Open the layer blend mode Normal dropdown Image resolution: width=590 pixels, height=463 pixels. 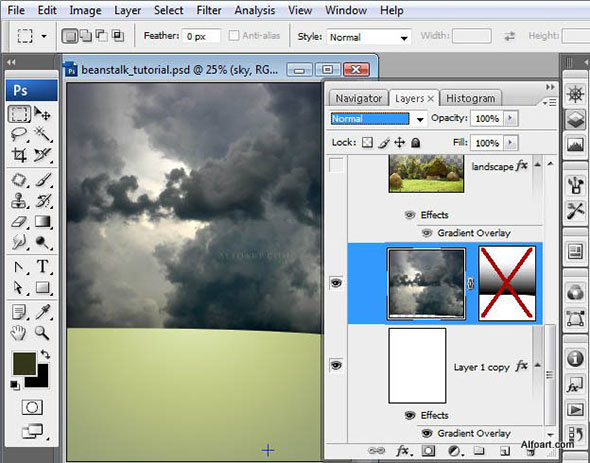[378, 119]
